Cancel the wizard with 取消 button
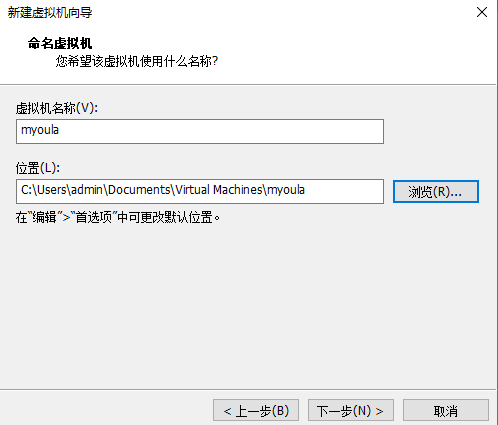Viewport: 498px width, 425px height. [446, 410]
